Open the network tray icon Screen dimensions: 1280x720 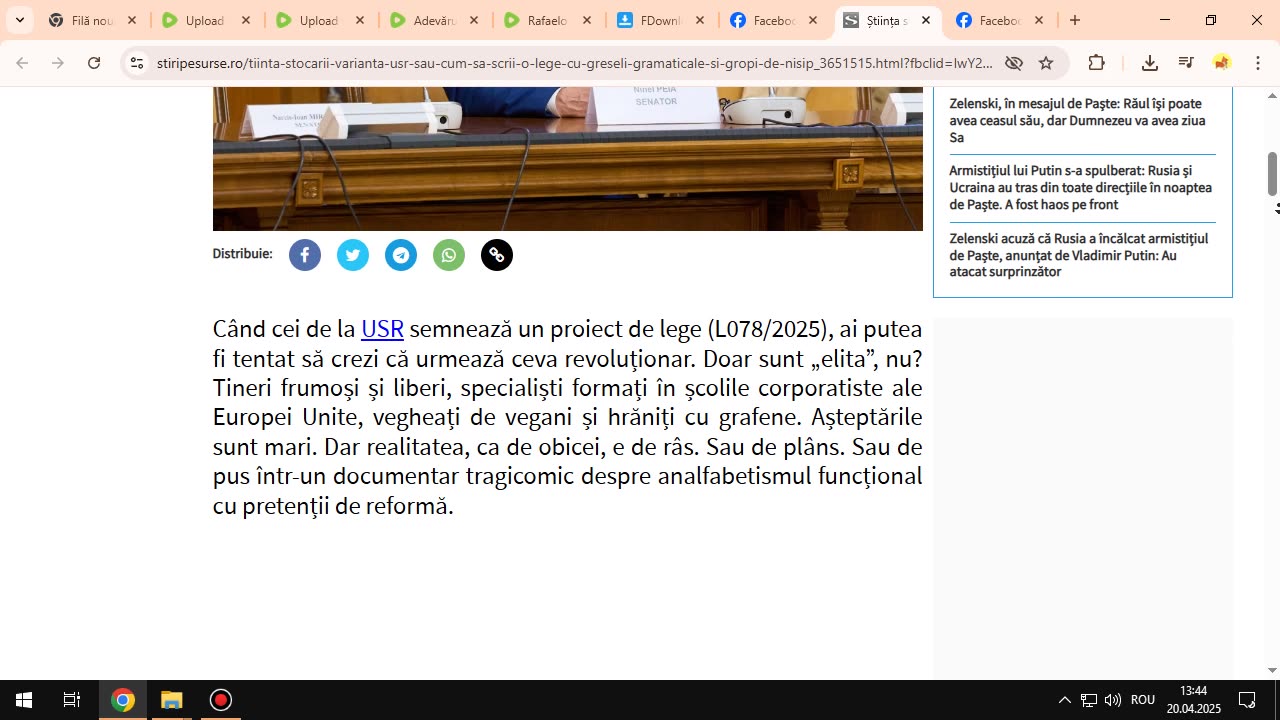tap(1089, 700)
